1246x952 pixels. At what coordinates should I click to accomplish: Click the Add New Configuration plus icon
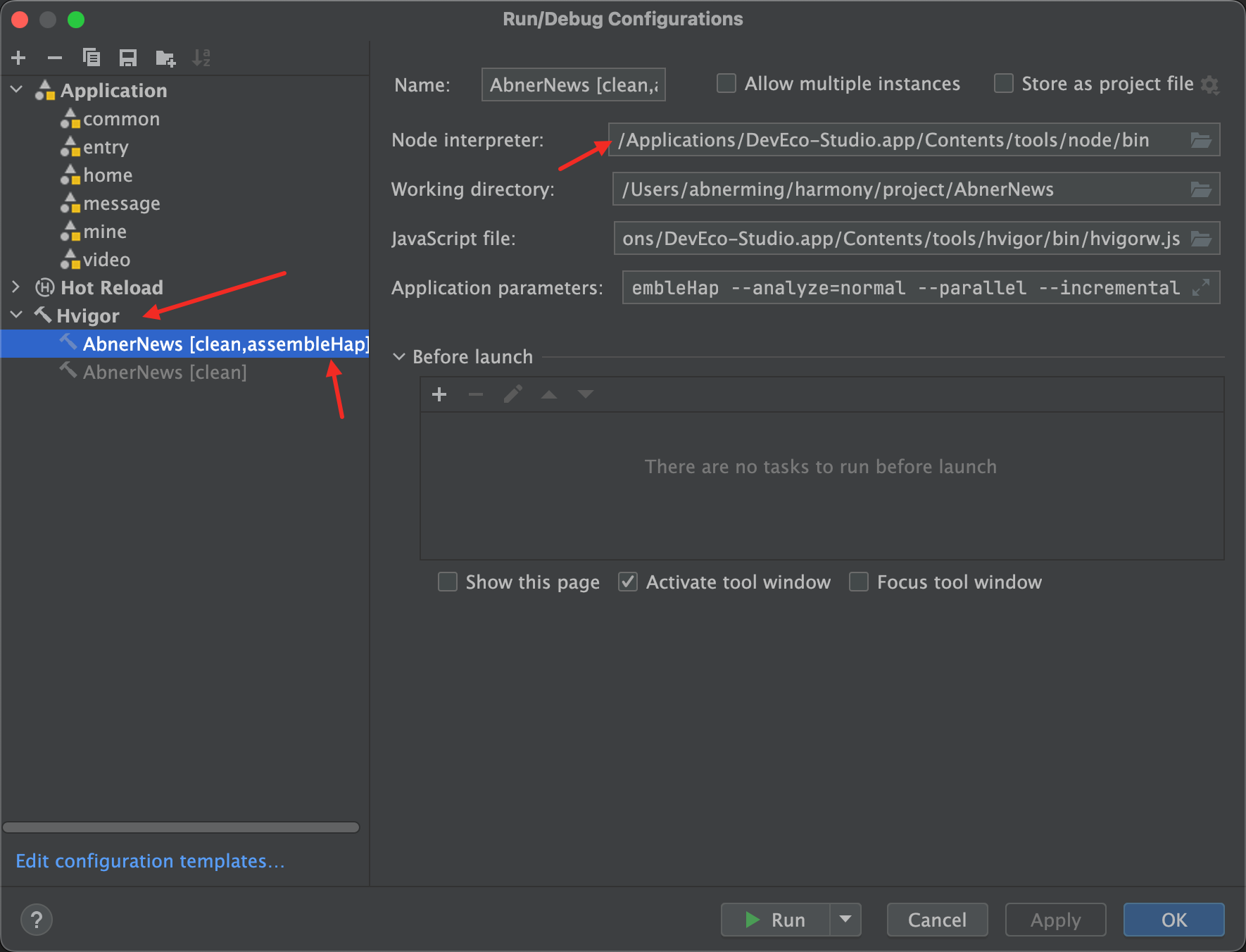click(x=19, y=58)
